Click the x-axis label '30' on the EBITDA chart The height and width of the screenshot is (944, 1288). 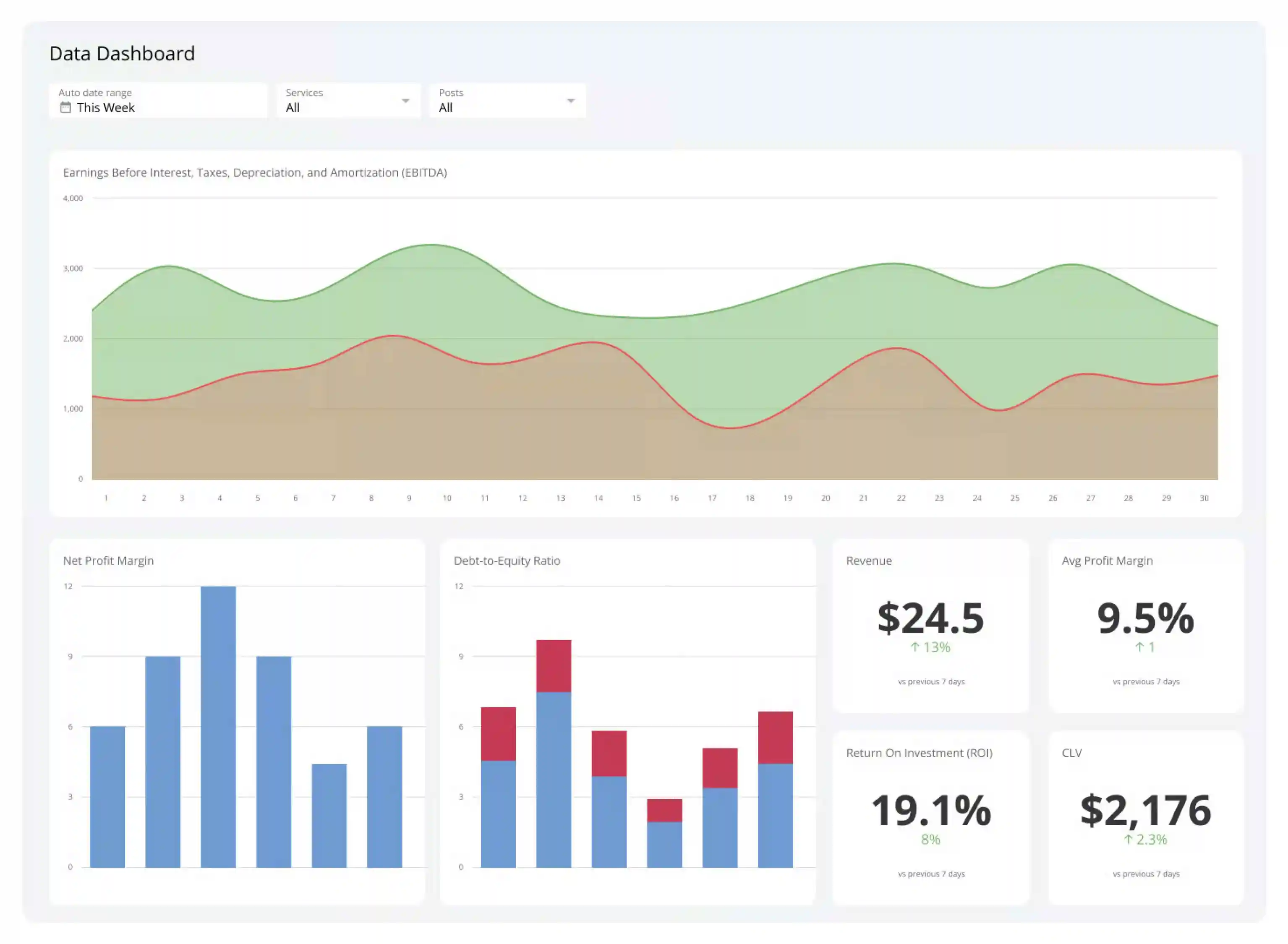tap(1204, 497)
